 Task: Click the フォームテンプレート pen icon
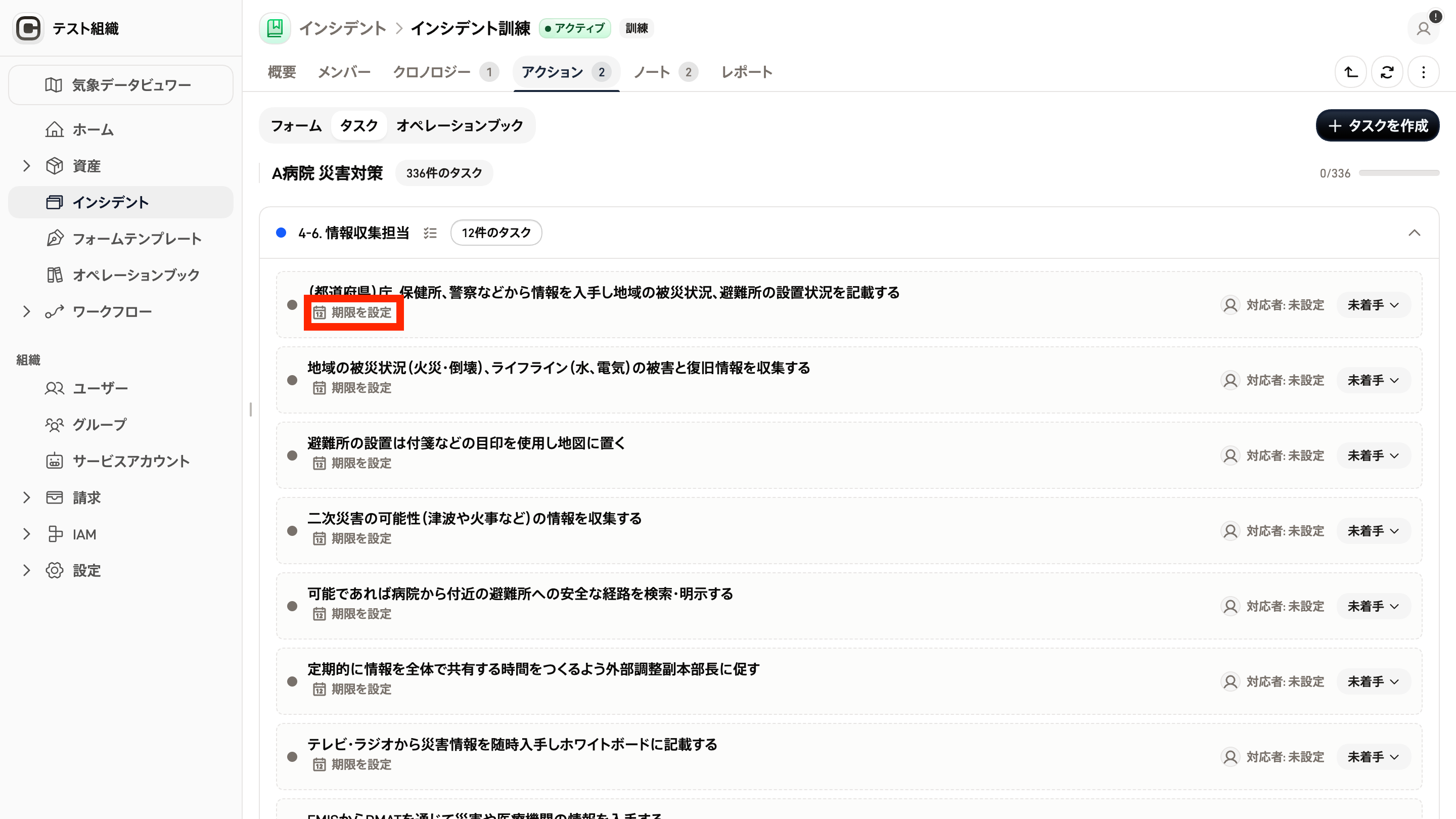tap(54, 239)
